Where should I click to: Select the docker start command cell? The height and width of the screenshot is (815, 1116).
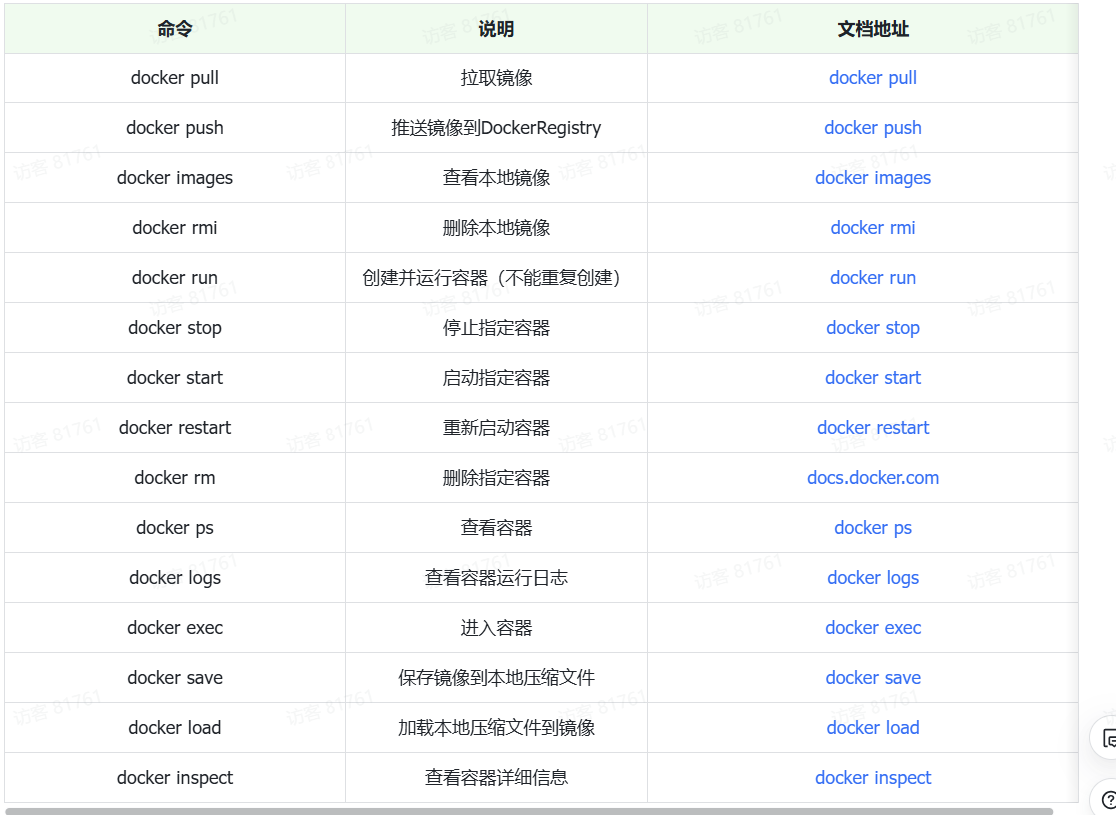point(175,377)
